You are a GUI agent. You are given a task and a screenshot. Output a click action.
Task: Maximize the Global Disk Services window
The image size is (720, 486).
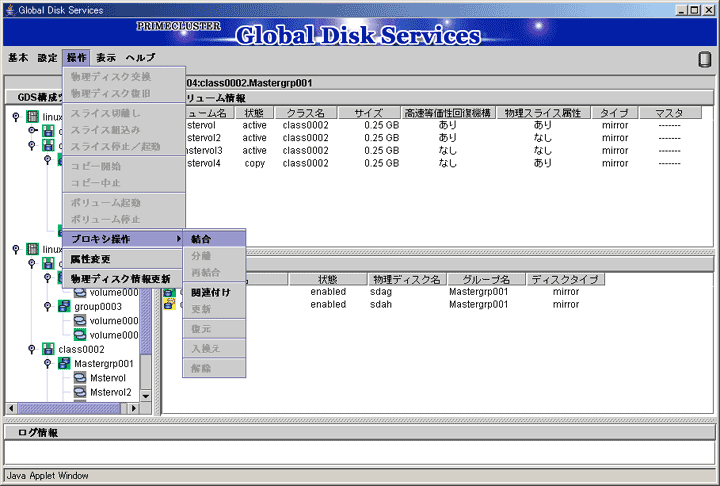[695, 10]
